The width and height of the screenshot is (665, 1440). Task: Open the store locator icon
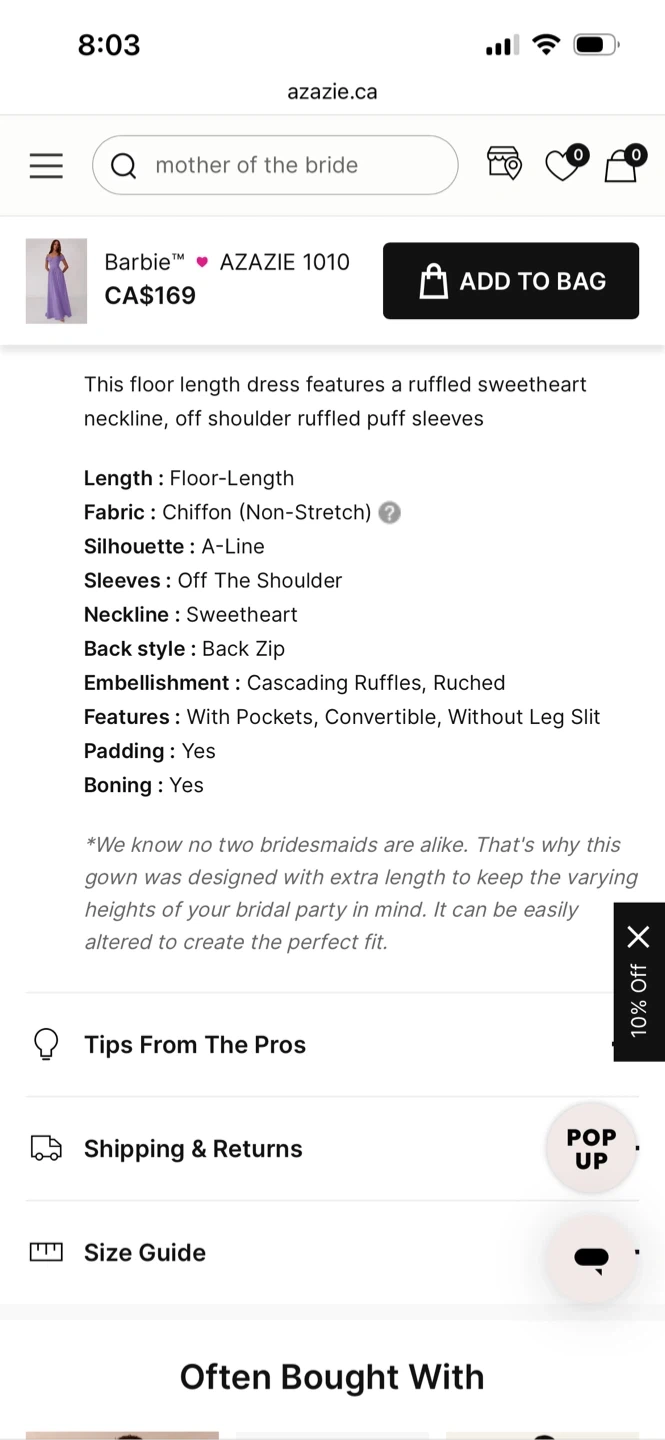504,163
